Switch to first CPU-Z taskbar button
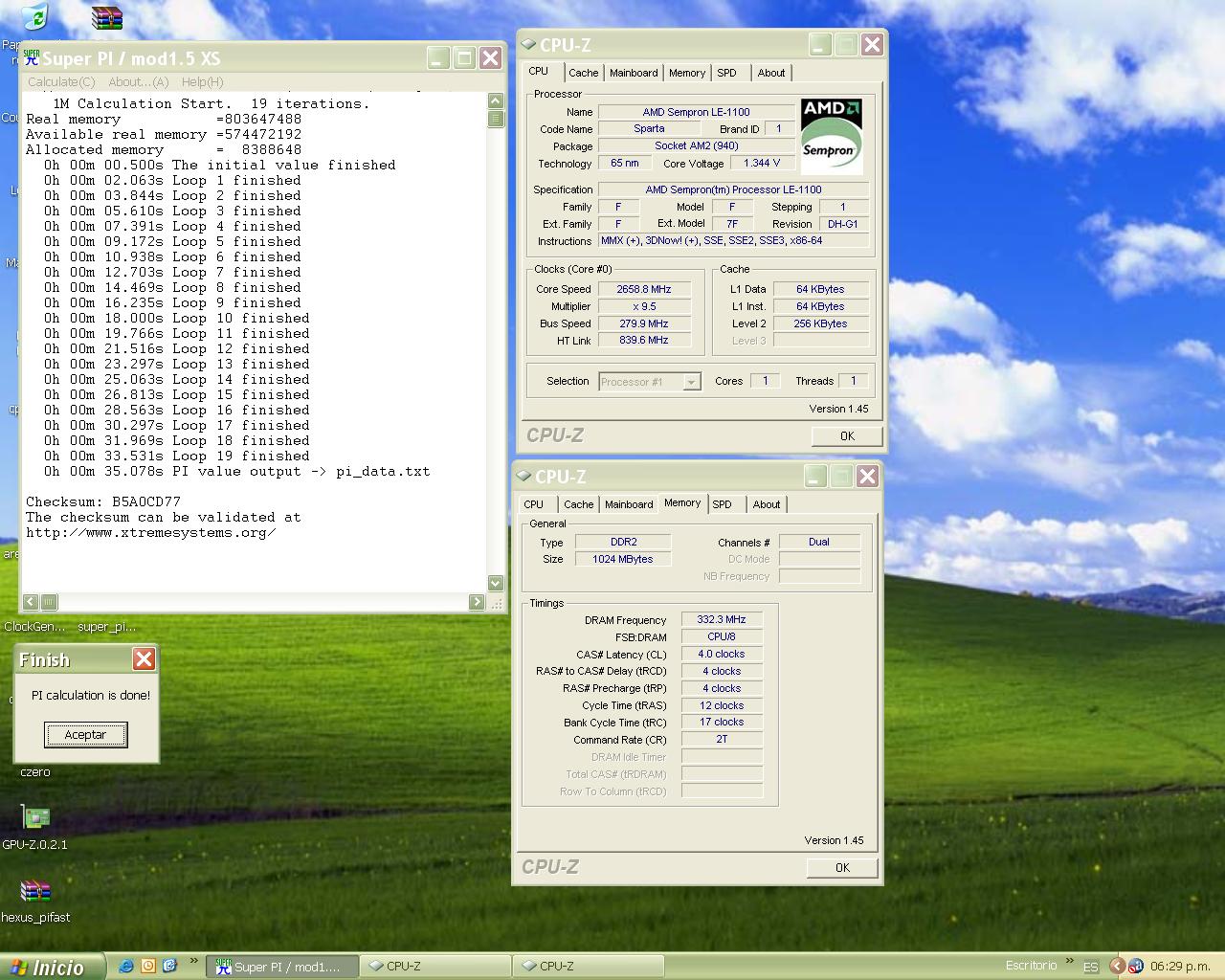1225x980 pixels. pos(435,967)
